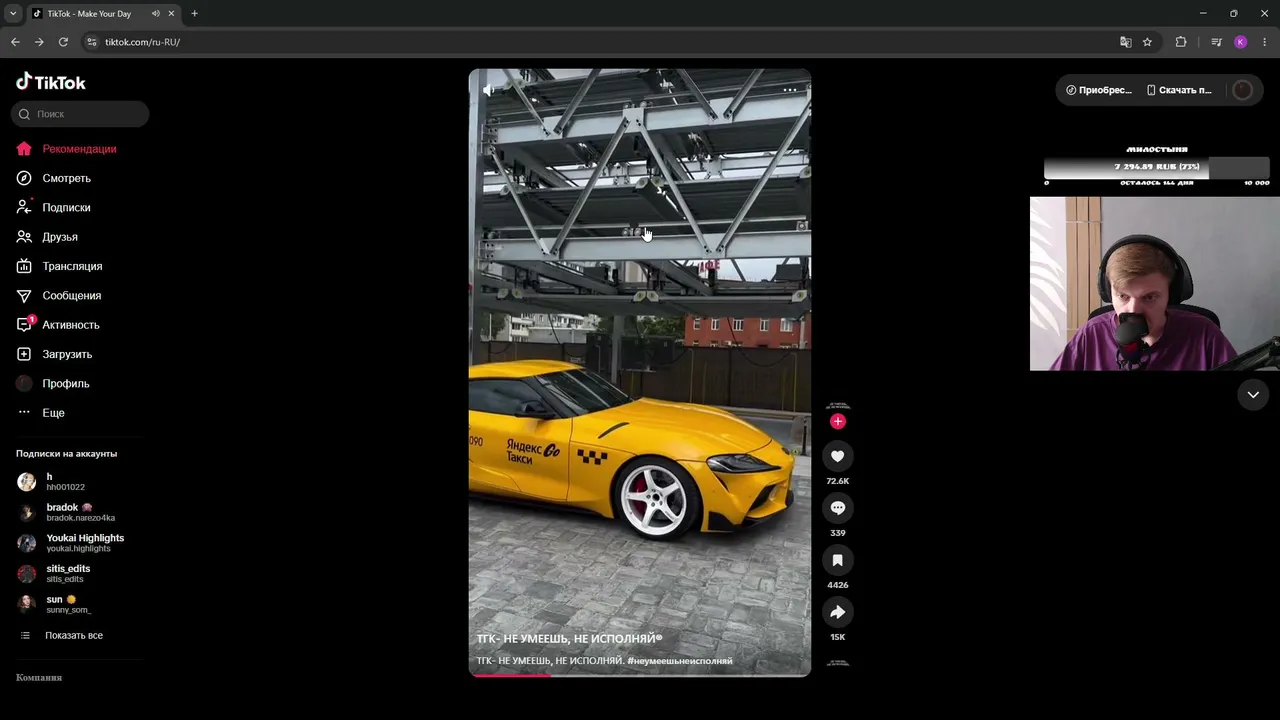This screenshot has height=720, width=1280.
Task: Close the TikTok browser tab
Action: pyautogui.click(x=172, y=14)
